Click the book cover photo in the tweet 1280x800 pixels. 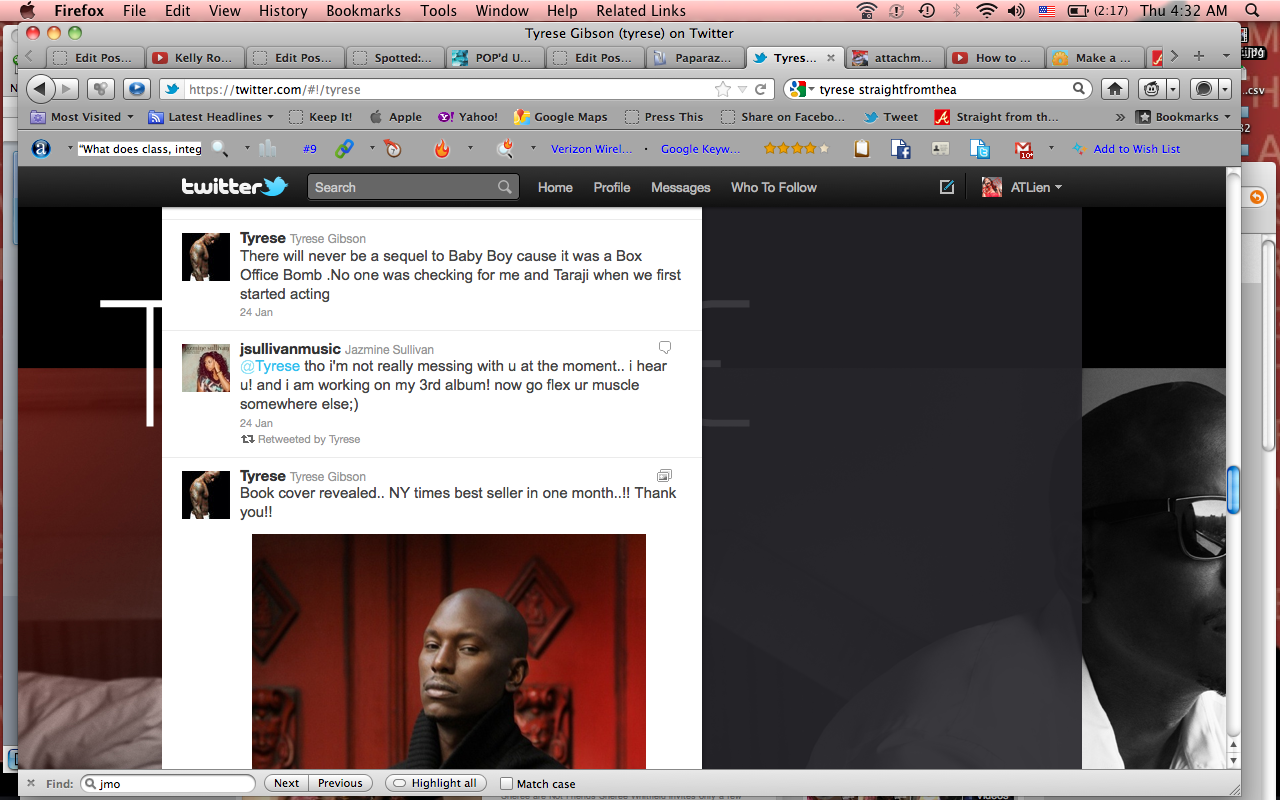click(448, 650)
